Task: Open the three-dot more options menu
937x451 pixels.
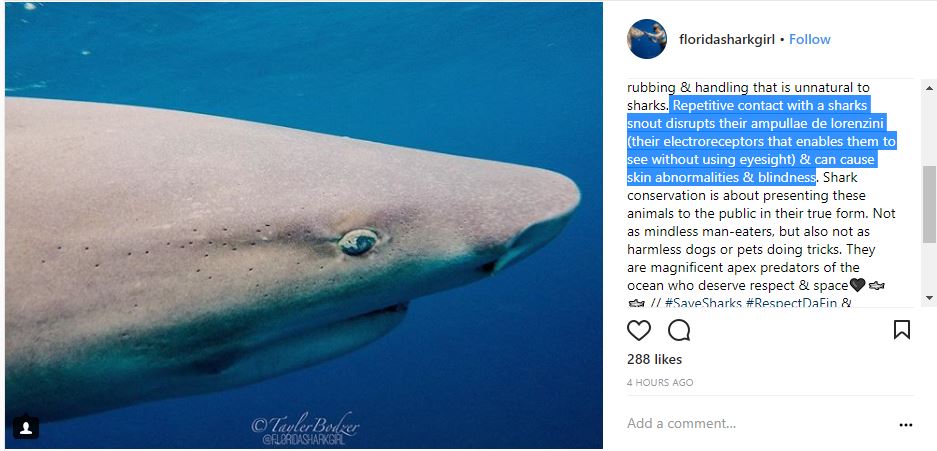Action: 905,424
